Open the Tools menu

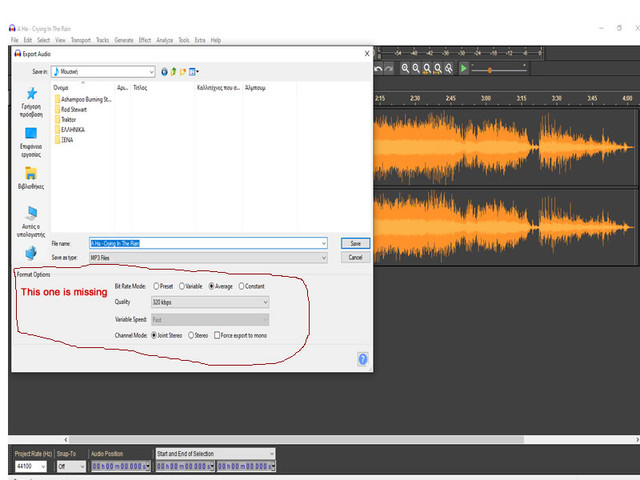pos(184,40)
